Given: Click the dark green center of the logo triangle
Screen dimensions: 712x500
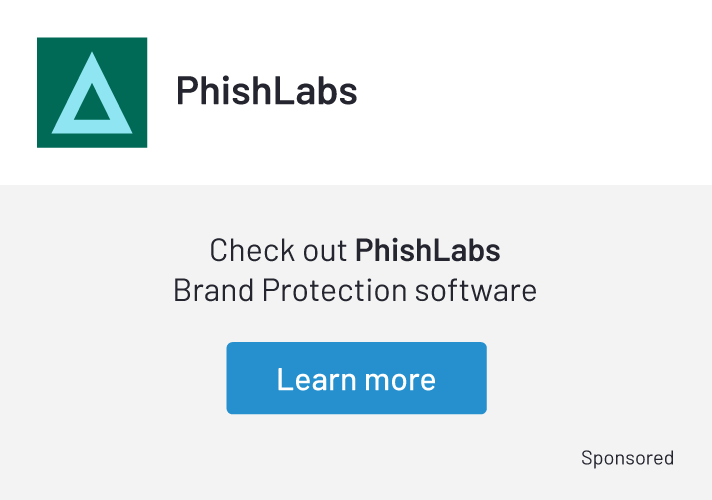Looking at the screenshot, I should pyautogui.click(x=91, y=105).
